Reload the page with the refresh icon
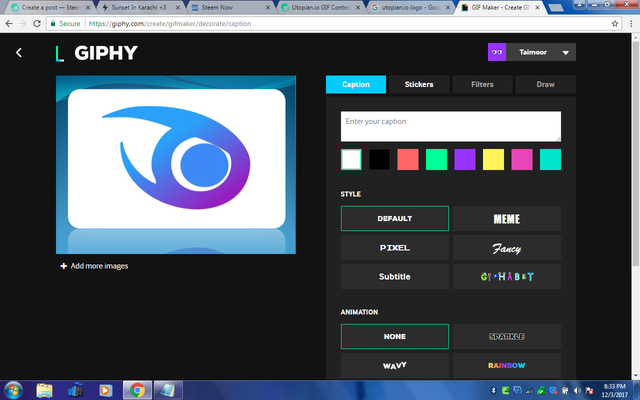 pos(37,24)
